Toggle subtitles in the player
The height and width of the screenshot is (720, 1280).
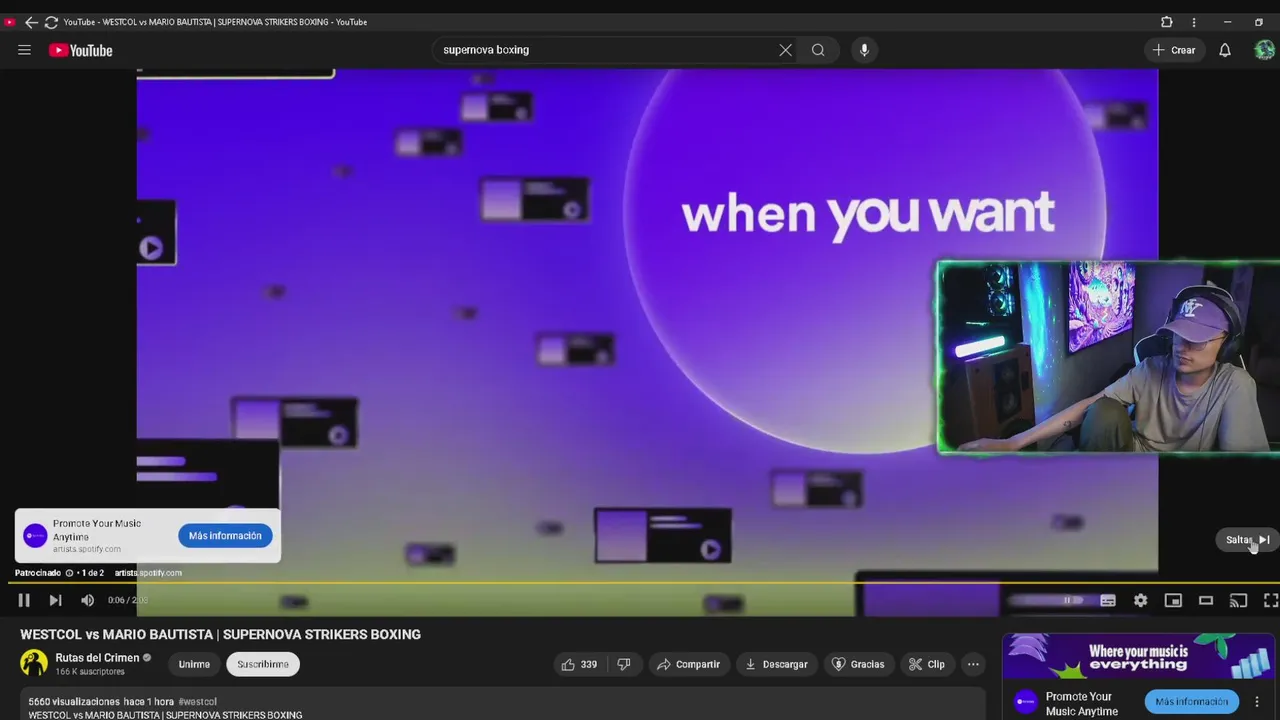[x=1108, y=600]
